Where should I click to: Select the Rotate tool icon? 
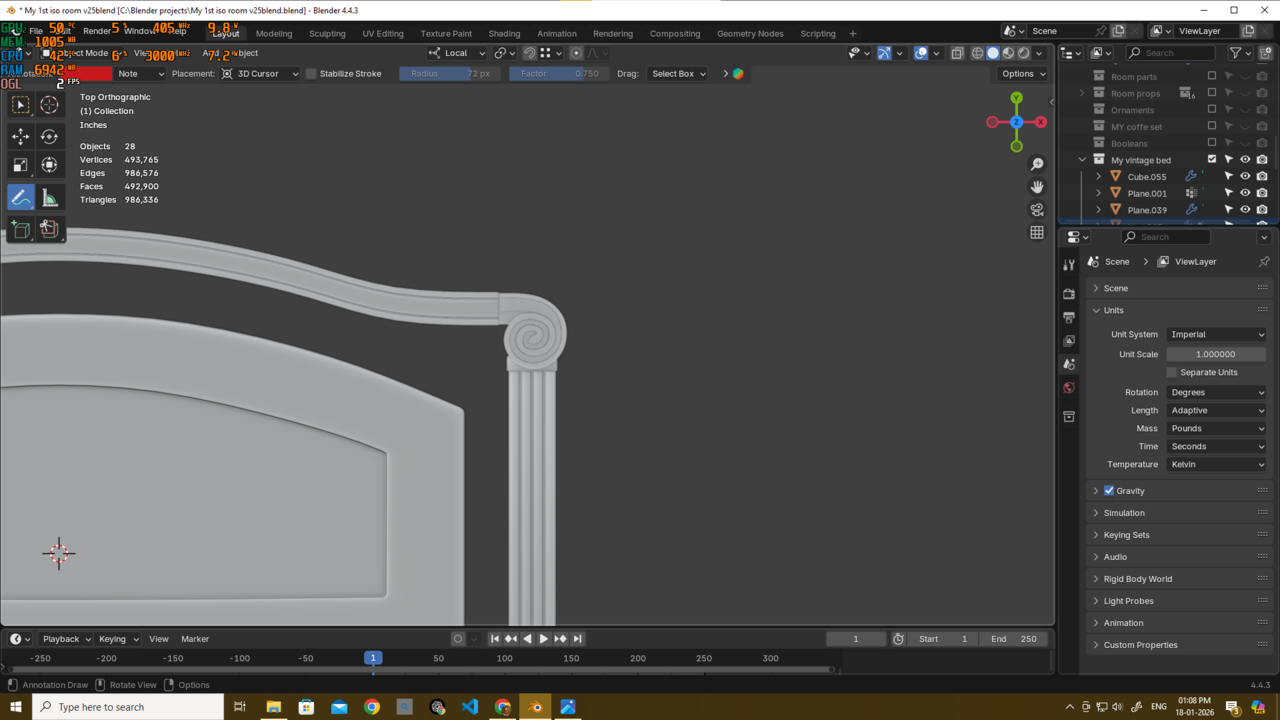pos(49,136)
